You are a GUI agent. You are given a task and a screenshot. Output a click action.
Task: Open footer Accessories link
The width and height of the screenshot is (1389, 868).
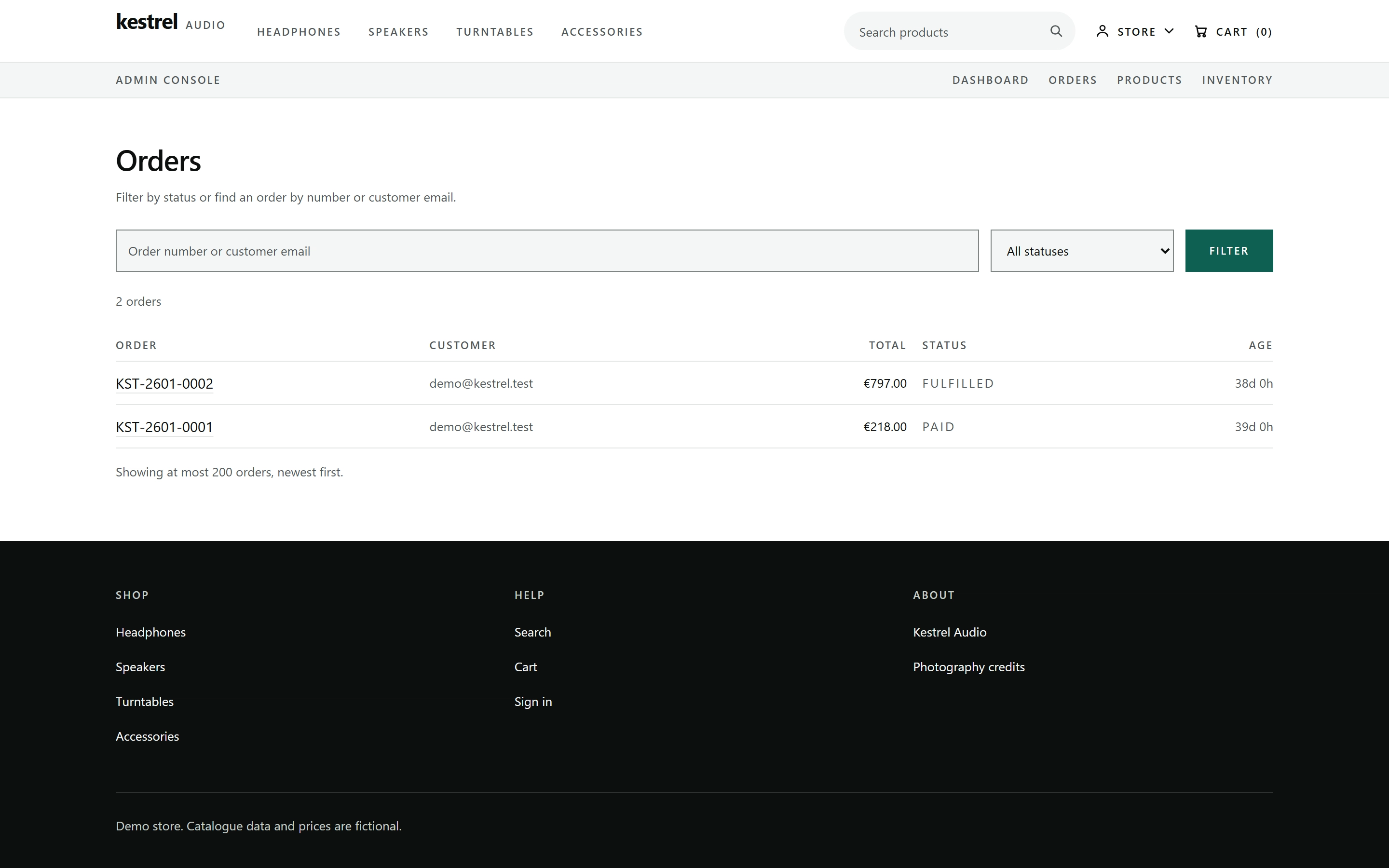(x=147, y=736)
